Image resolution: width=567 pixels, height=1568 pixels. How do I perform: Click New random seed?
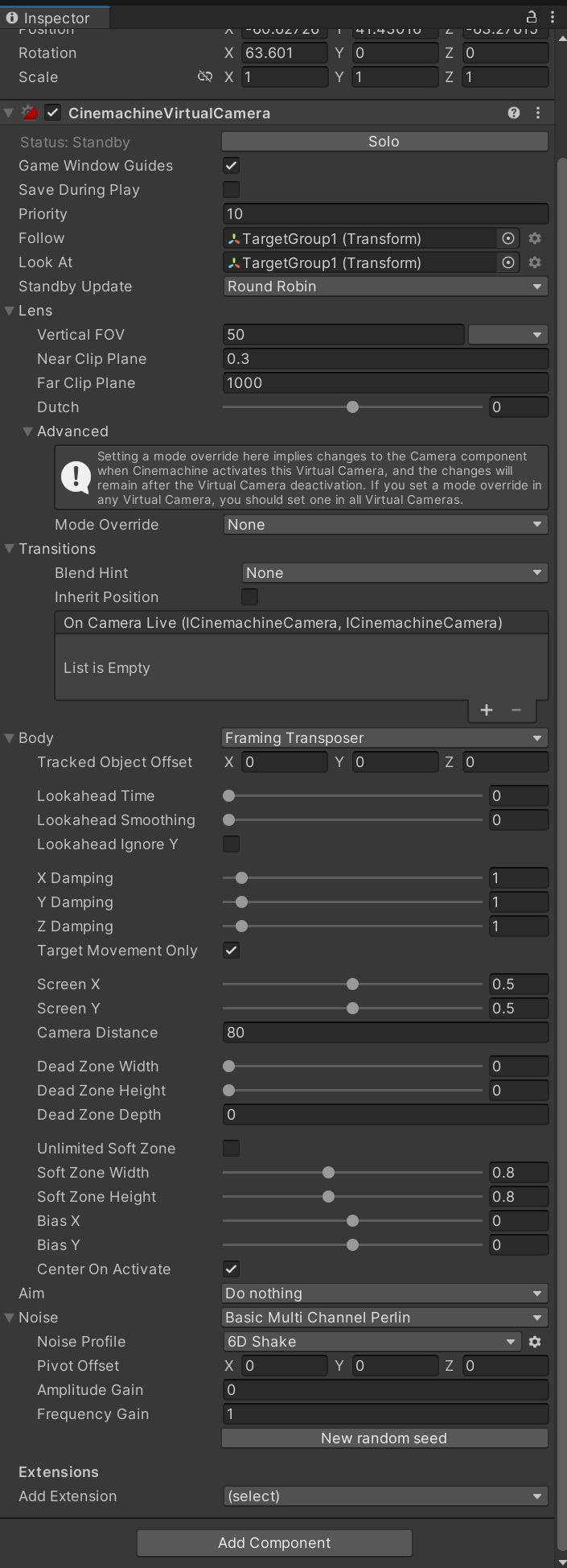pos(384,1438)
